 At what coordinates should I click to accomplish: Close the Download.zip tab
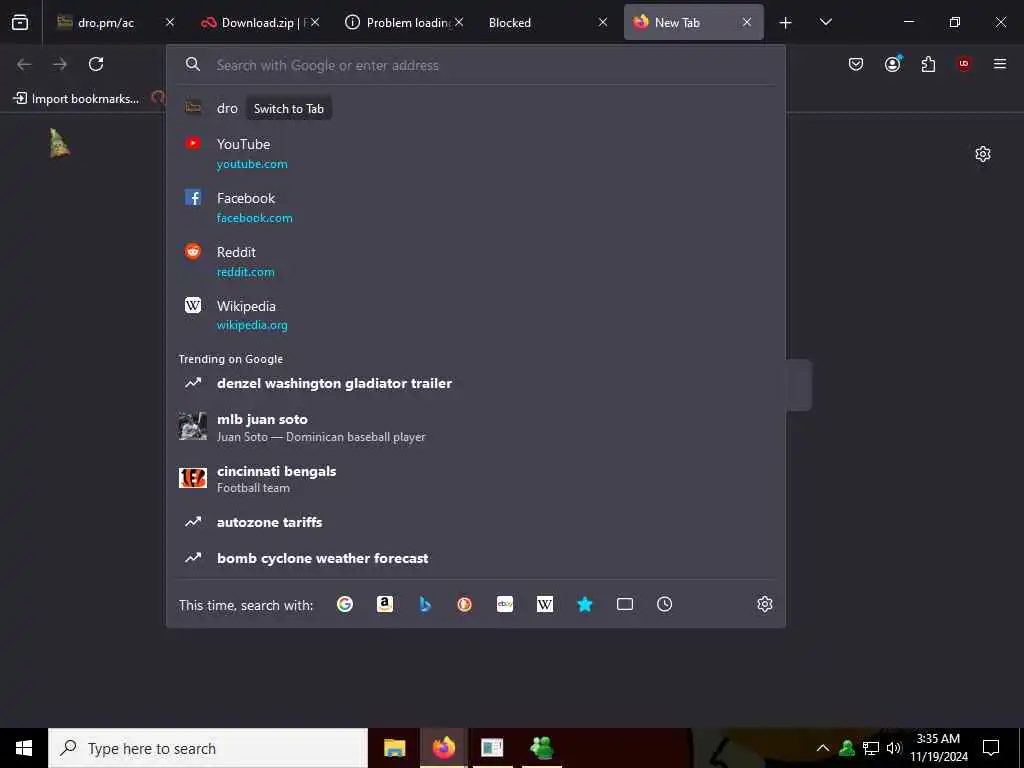coord(315,22)
